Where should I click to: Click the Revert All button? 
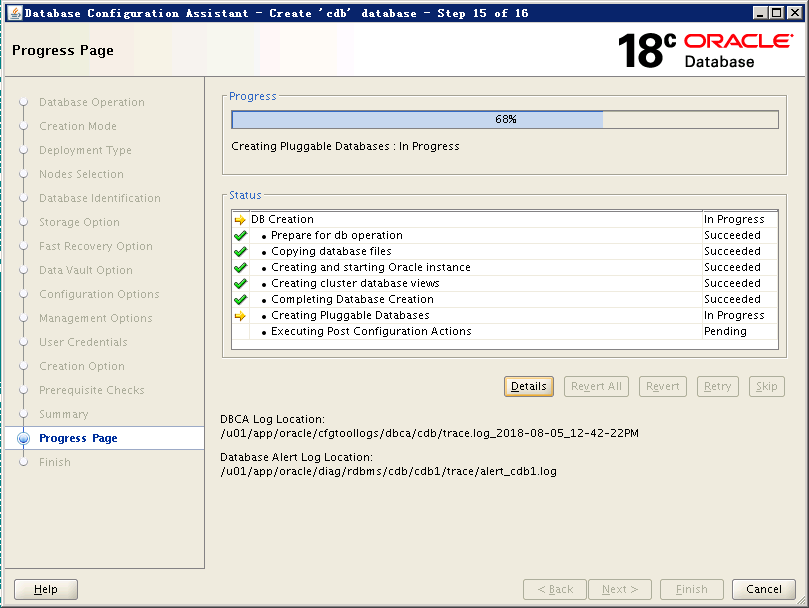(x=596, y=386)
